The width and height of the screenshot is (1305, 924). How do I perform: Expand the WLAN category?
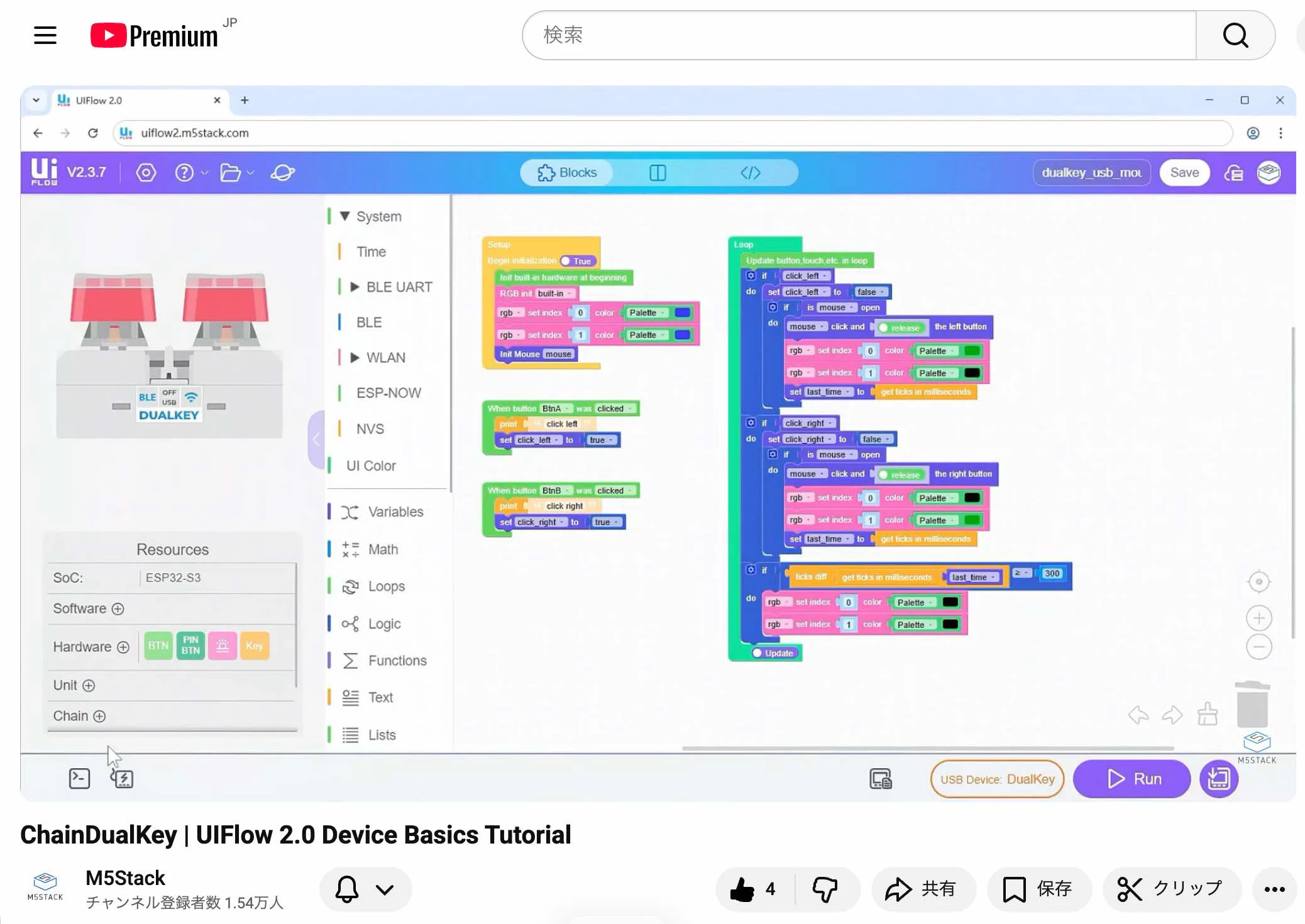pos(355,357)
